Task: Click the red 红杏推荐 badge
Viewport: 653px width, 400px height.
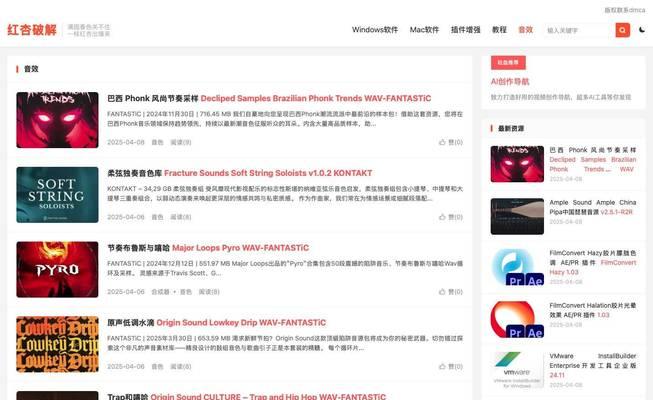Action: pos(508,62)
